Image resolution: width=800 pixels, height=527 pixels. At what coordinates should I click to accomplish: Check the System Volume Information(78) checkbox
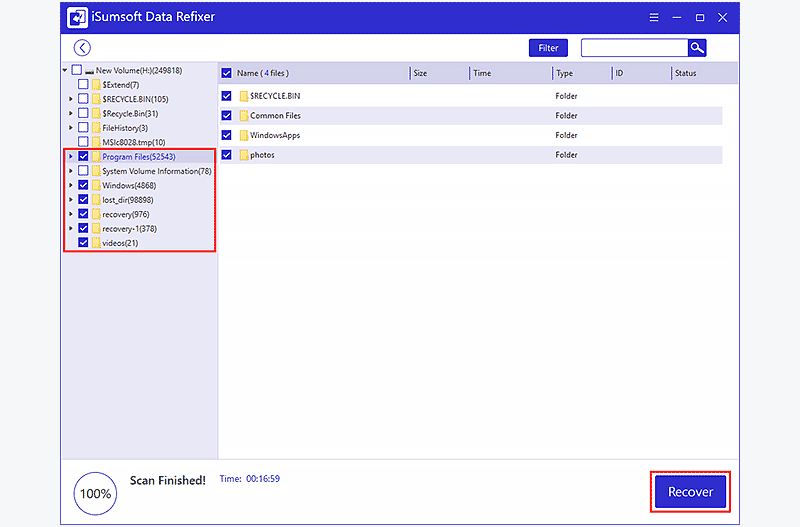(83, 170)
